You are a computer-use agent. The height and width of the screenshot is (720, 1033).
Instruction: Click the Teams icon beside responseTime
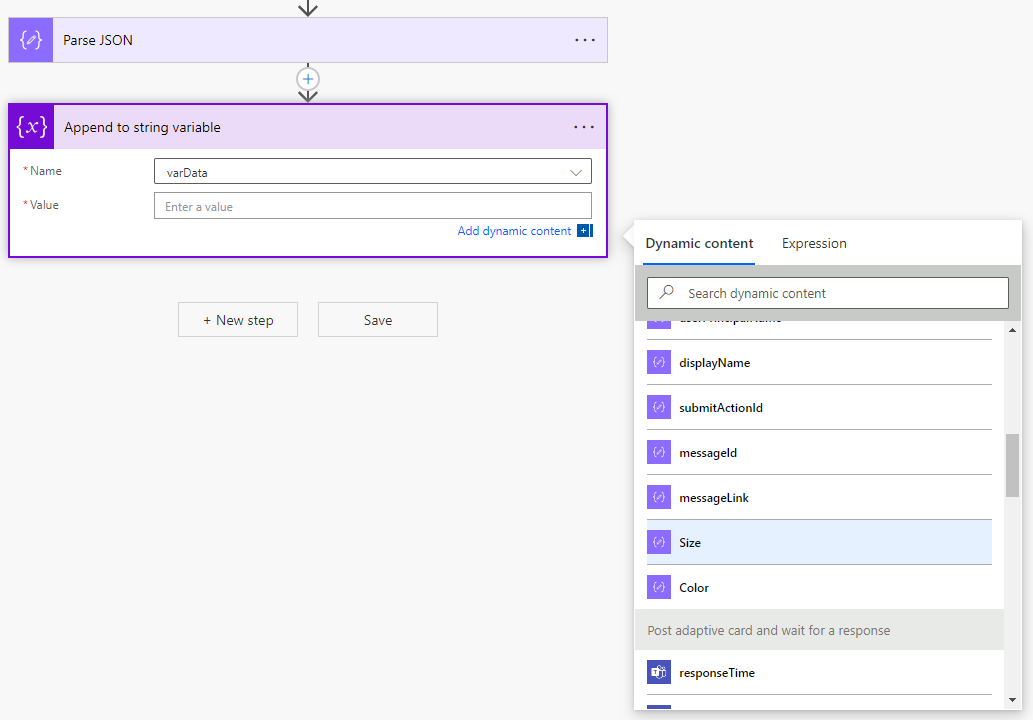(658, 673)
